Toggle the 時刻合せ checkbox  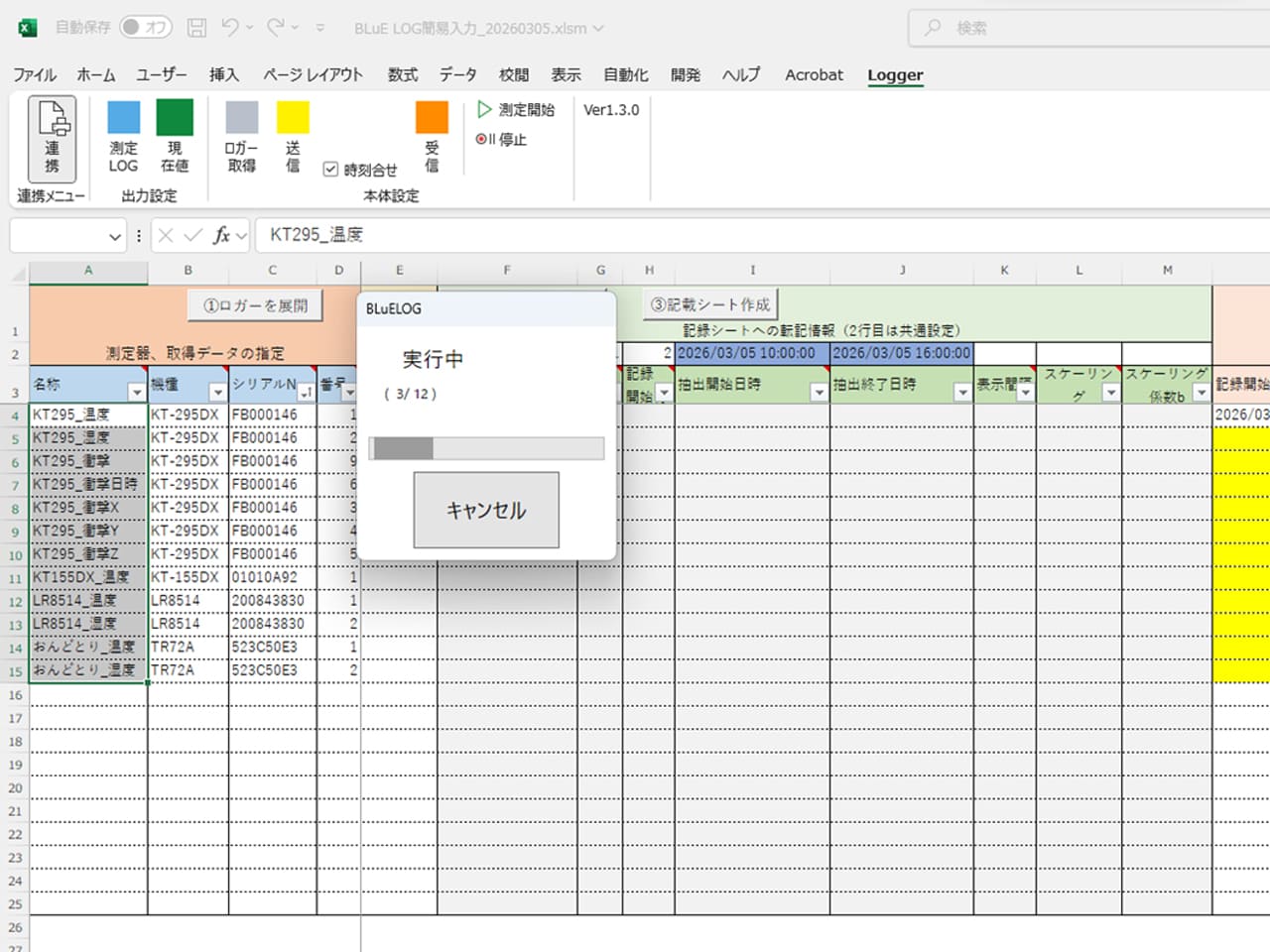click(x=331, y=170)
